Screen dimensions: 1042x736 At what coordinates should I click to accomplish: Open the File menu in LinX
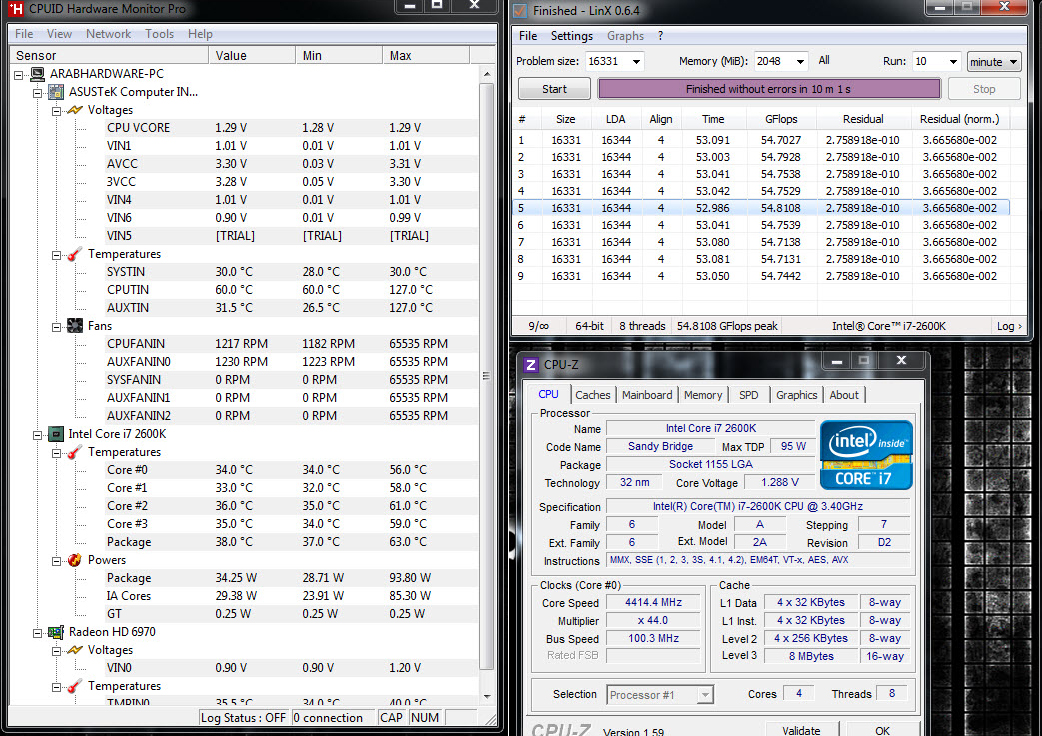(528, 36)
